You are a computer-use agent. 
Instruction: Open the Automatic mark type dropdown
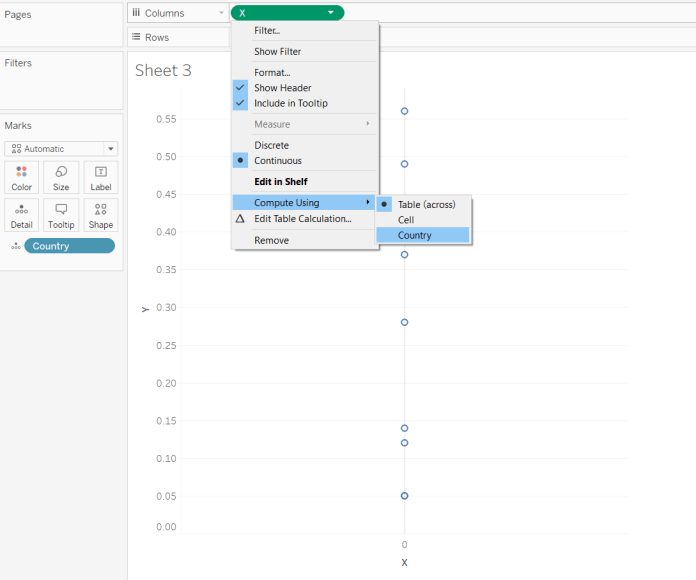(x=61, y=149)
